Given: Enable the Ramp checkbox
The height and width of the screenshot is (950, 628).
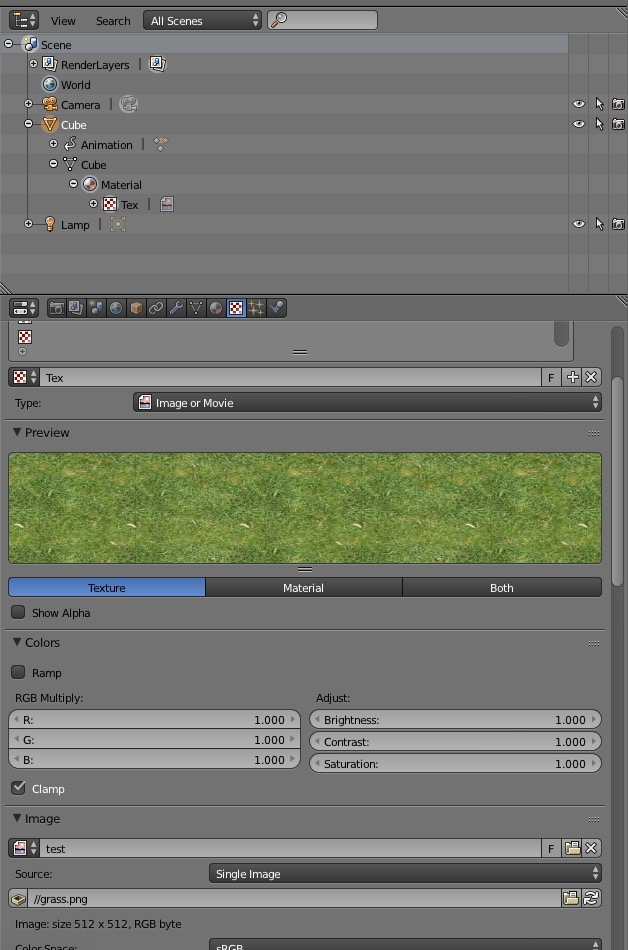Looking at the screenshot, I should click(18, 672).
